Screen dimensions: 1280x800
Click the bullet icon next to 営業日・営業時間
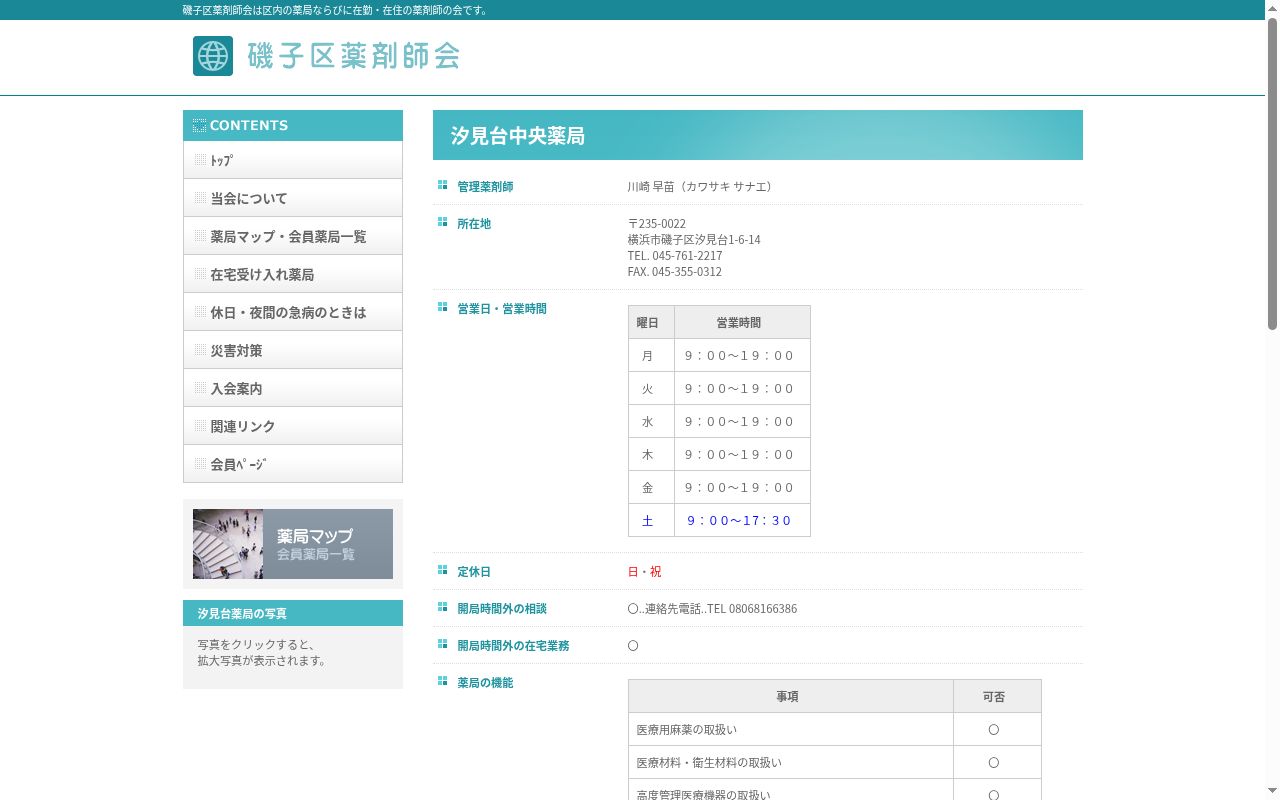(x=442, y=307)
